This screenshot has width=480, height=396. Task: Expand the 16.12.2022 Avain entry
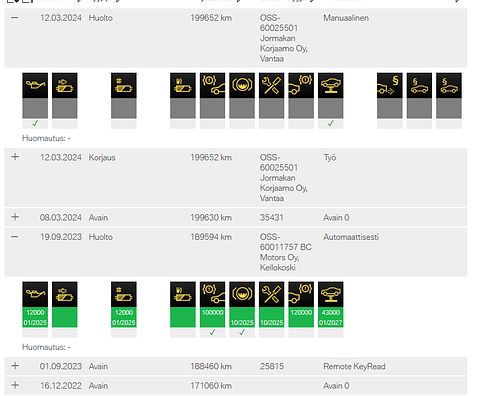15,385
